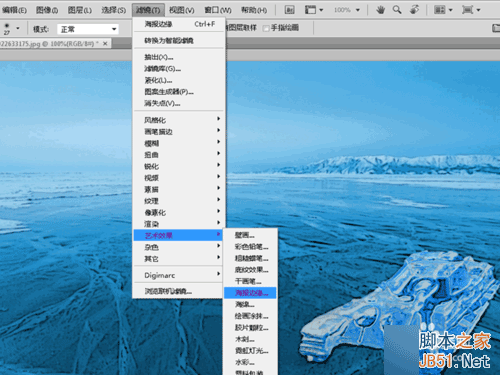Choose 底纹效果... underpainting filter
Image resolution: width=500 pixels, height=375 pixels.
250,270
